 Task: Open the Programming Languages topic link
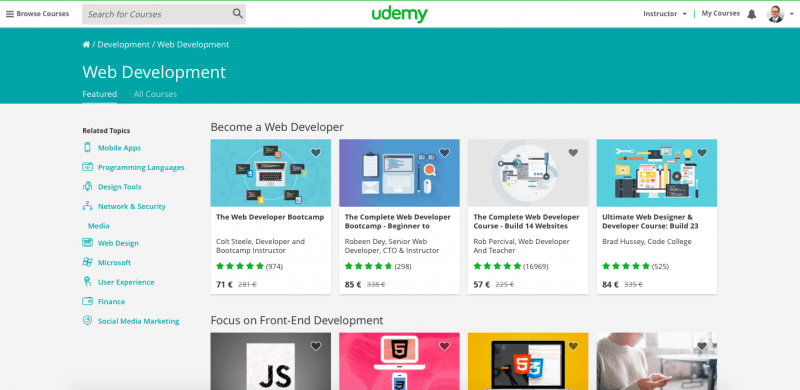click(x=141, y=167)
